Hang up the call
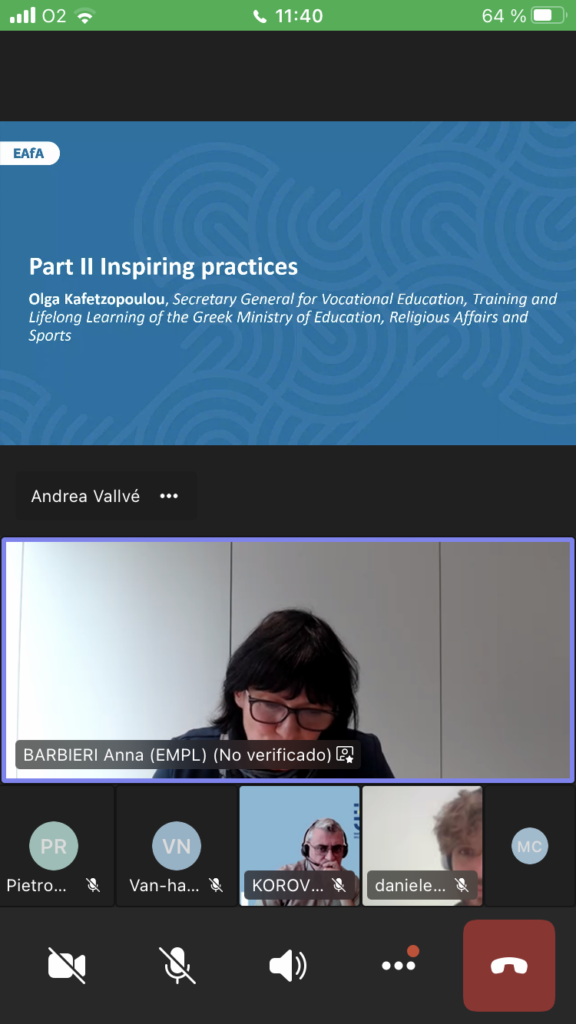Viewport: 576px width, 1024px height. [x=509, y=965]
